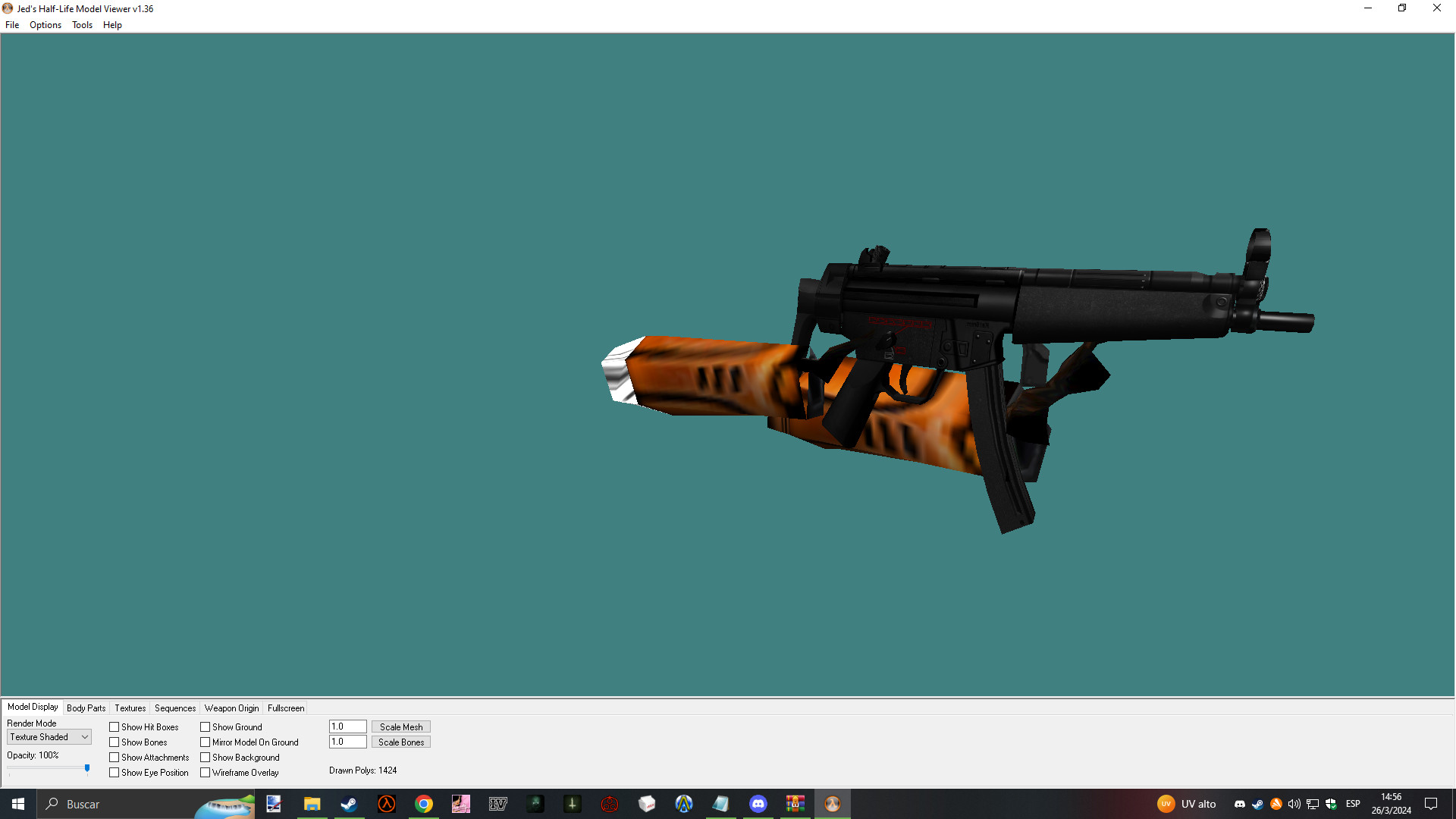Image resolution: width=1456 pixels, height=819 pixels.
Task: Launch GTA IV from the taskbar
Action: point(497,804)
